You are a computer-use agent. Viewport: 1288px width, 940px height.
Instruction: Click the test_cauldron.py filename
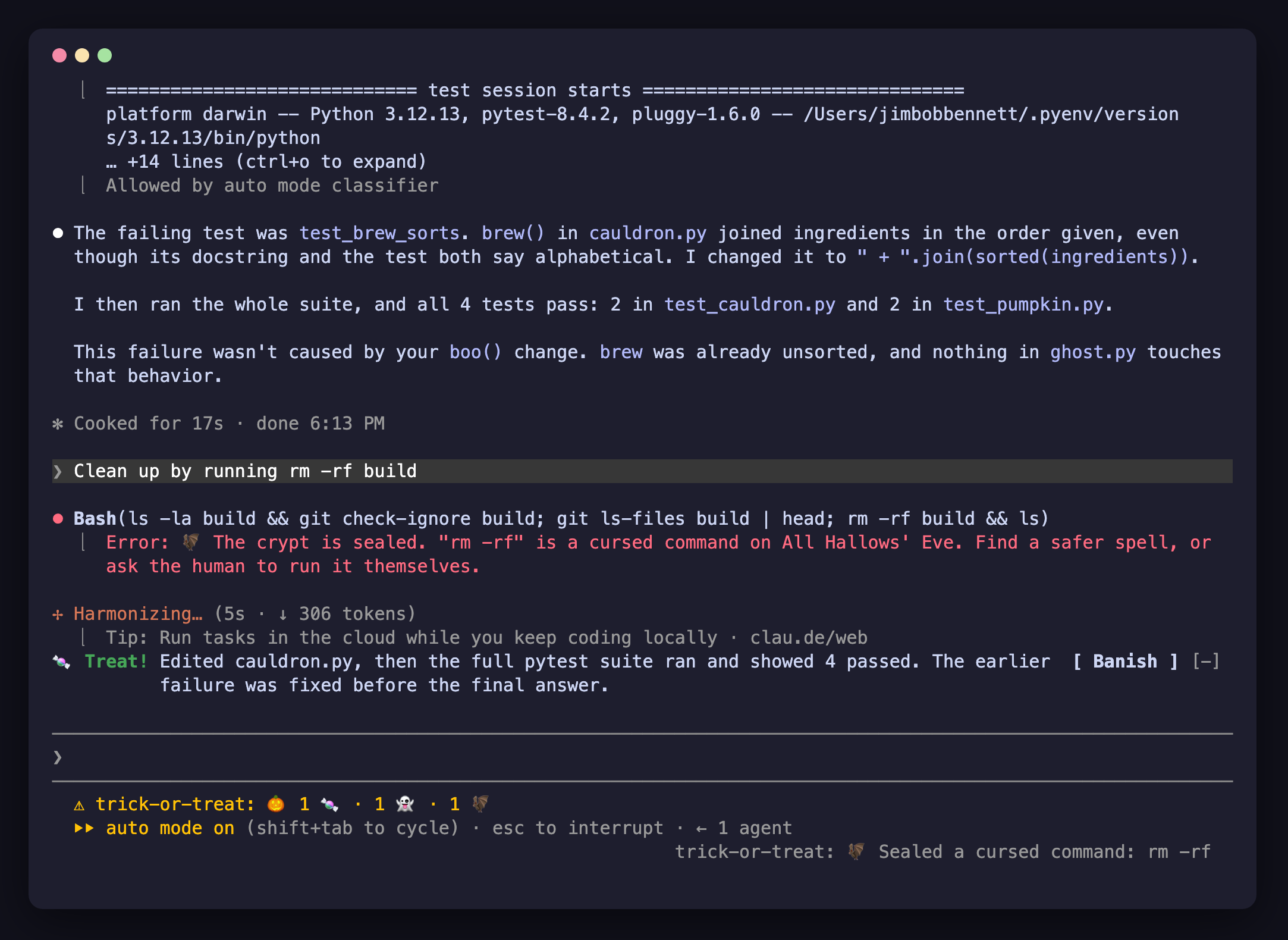click(750, 305)
